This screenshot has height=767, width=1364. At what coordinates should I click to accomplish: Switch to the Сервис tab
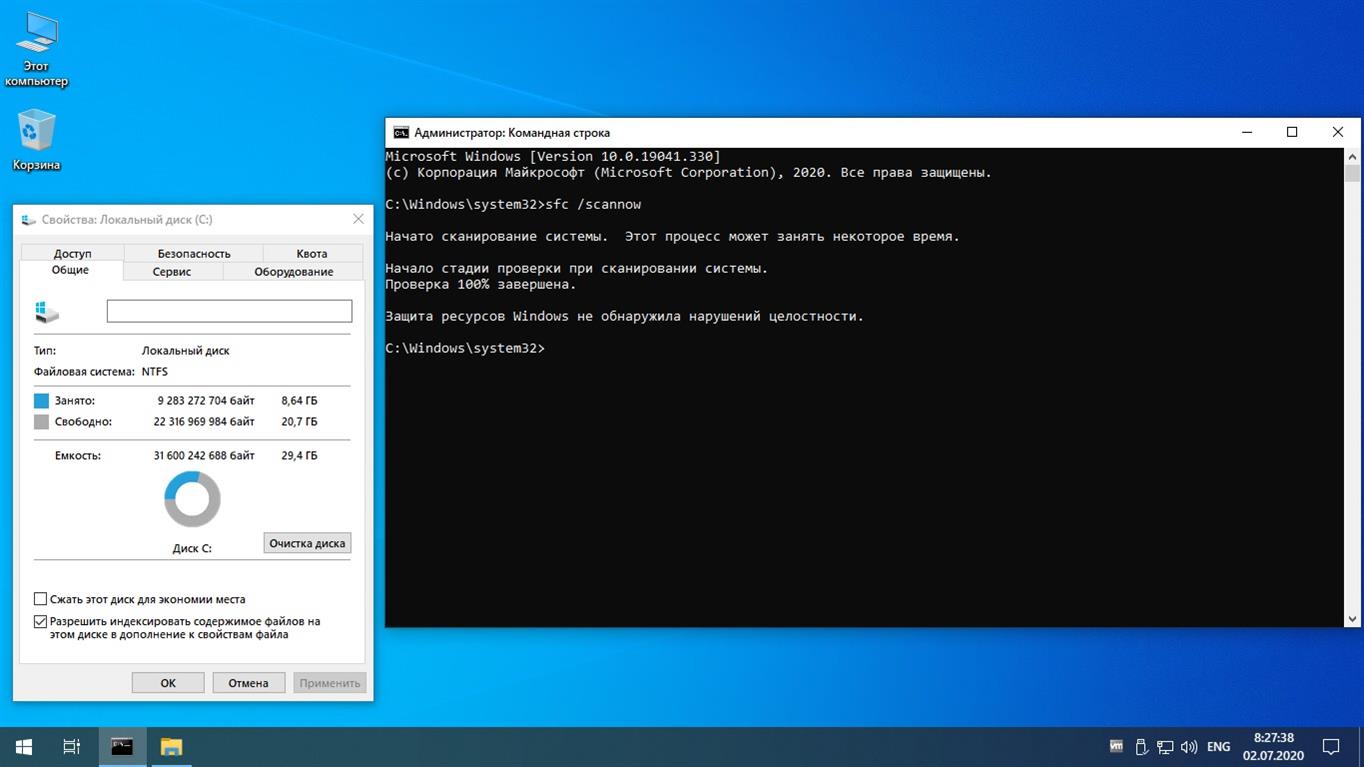(x=170, y=271)
